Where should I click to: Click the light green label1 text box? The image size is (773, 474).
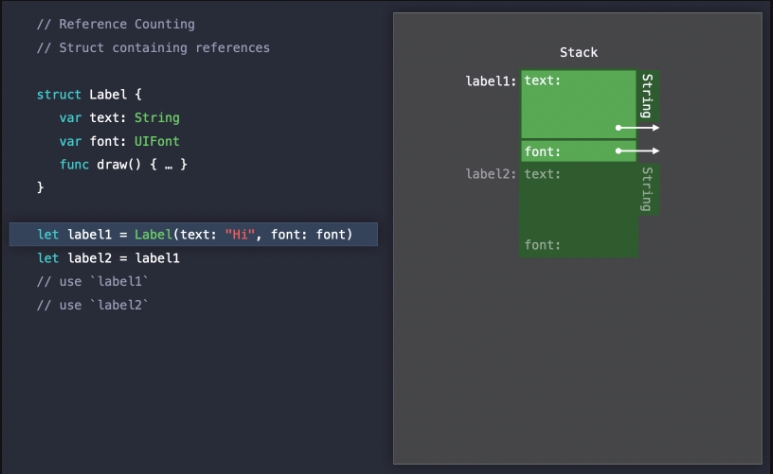[577, 105]
